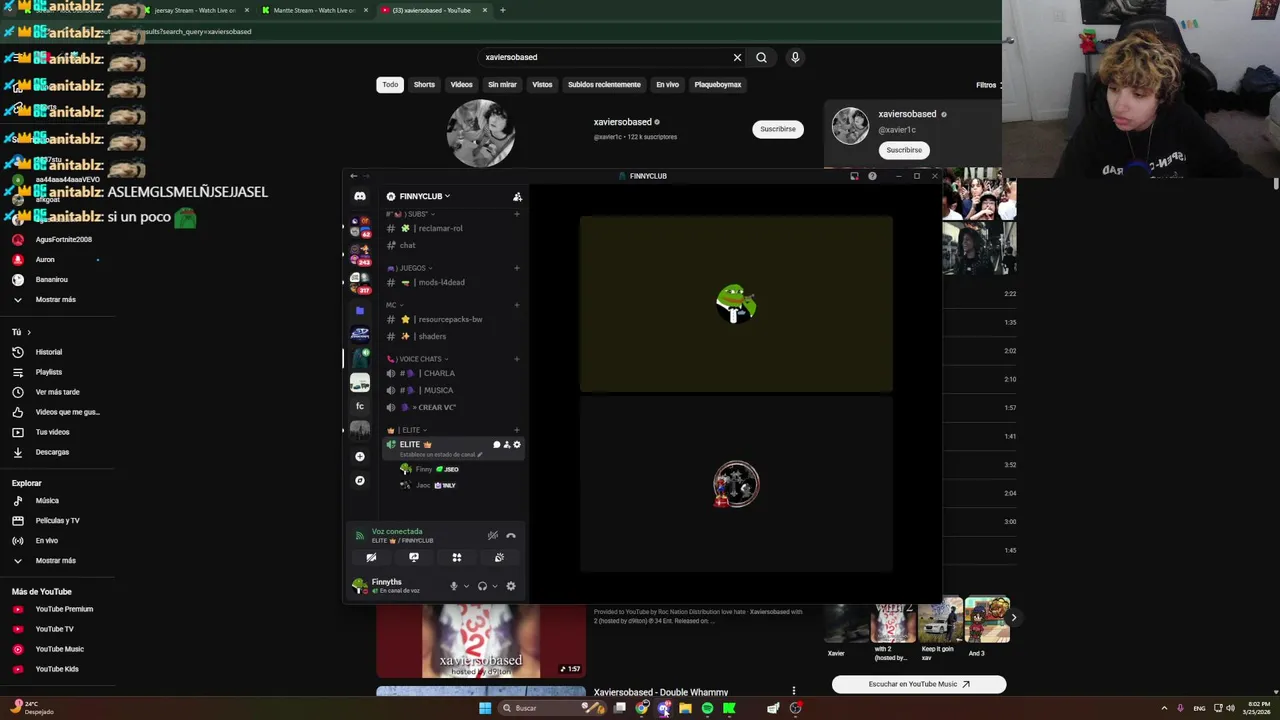
Task: Open the FINNYCLUB server dropdown menu
Action: [x=419, y=196]
